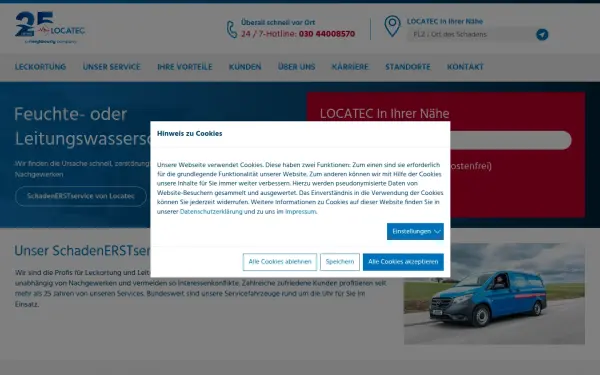Click the LOCATEC In Ihrer Nähe red box heading
Image resolution: width=600 pixels, height=375 pixels.
385,114
